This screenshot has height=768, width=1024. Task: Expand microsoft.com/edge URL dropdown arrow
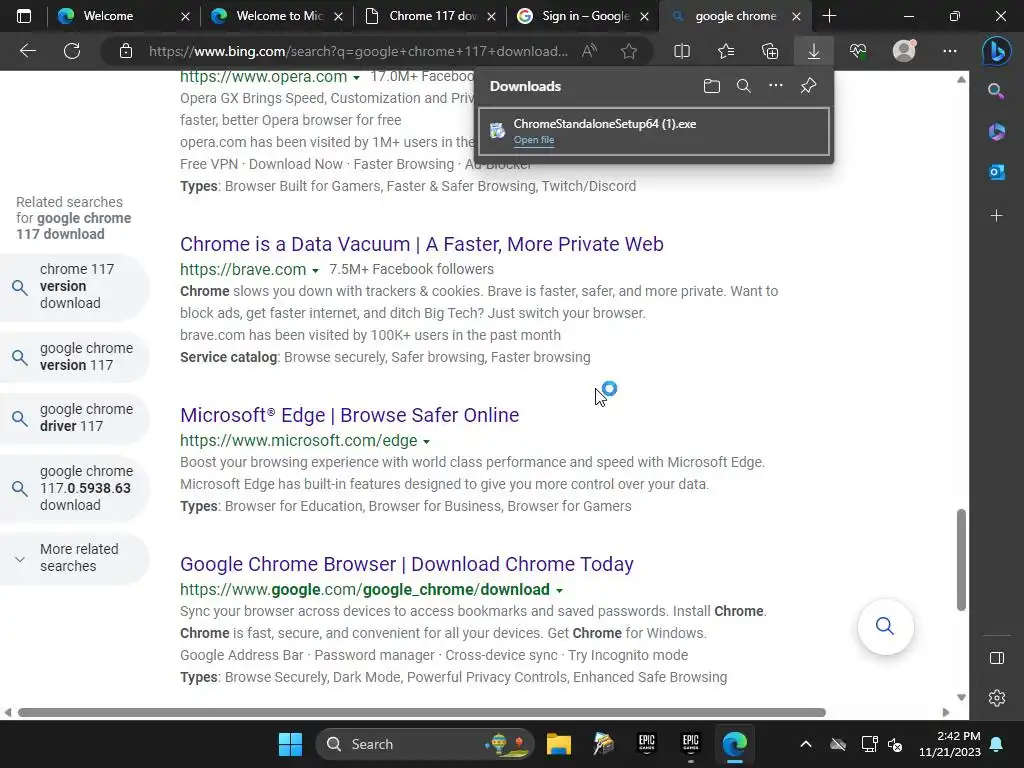tap(426, 442)
